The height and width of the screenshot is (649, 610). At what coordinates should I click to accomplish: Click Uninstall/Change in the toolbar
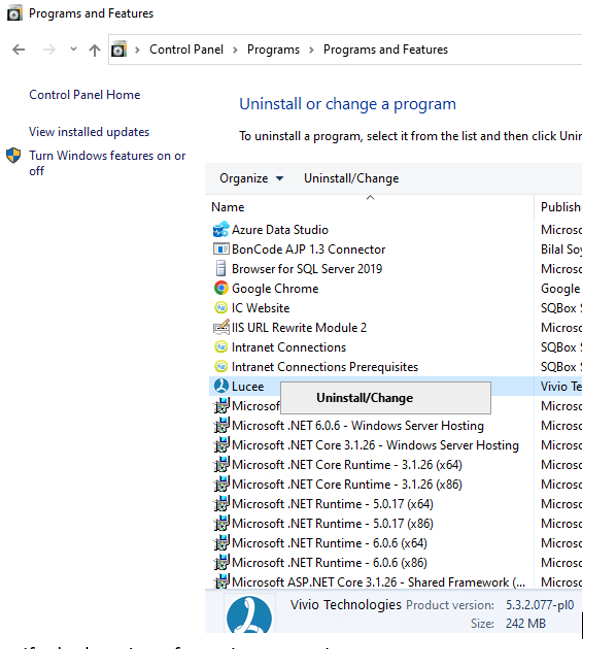pos(351,178)
